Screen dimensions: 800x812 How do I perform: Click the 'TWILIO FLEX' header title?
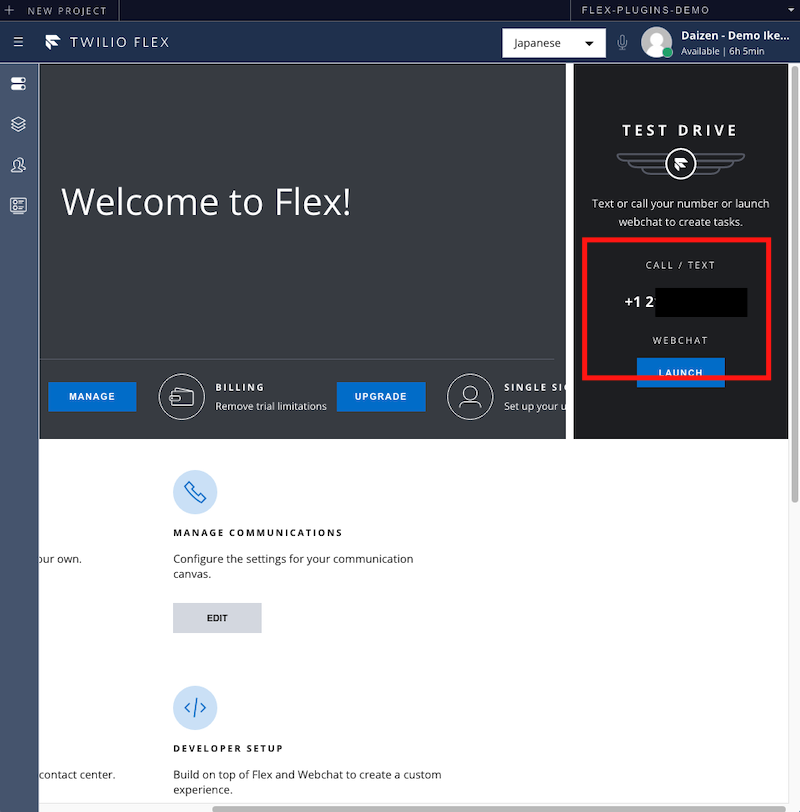(120, 42)
